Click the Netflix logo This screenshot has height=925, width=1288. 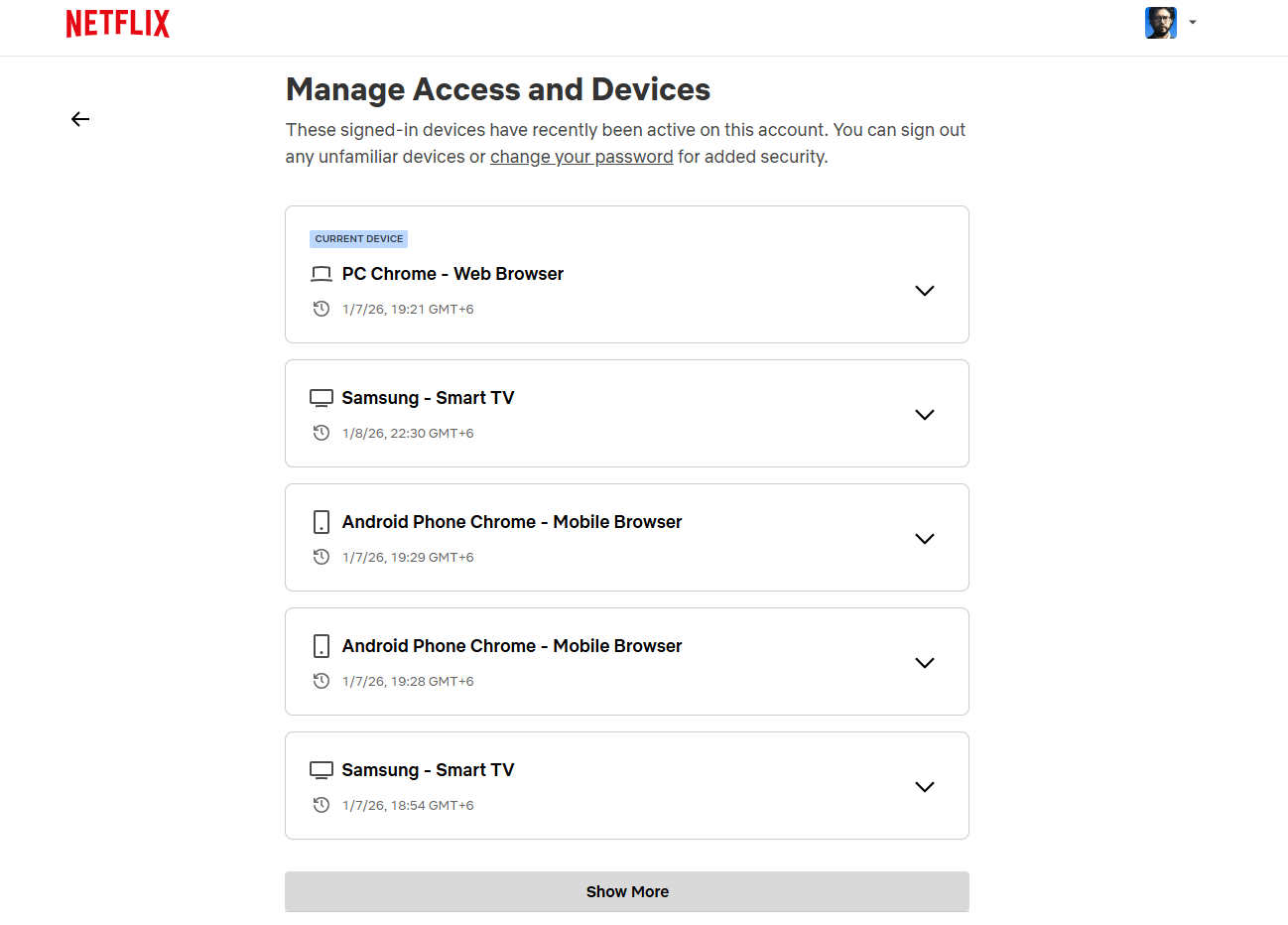coord(117,23)
